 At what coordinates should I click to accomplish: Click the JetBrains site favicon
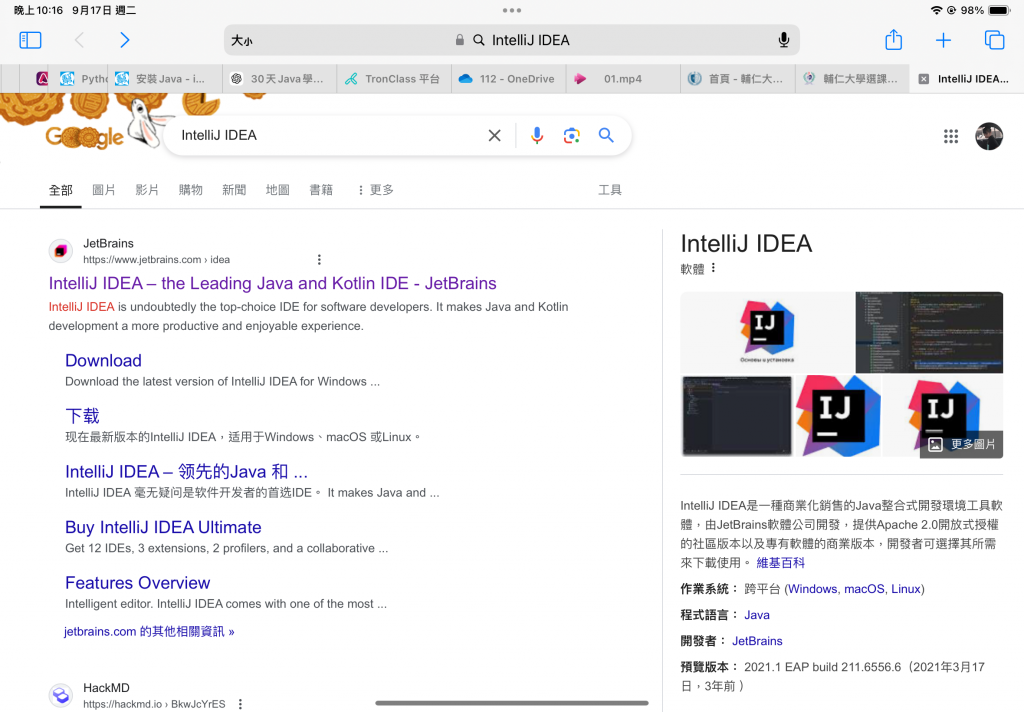tap(61, 251)
